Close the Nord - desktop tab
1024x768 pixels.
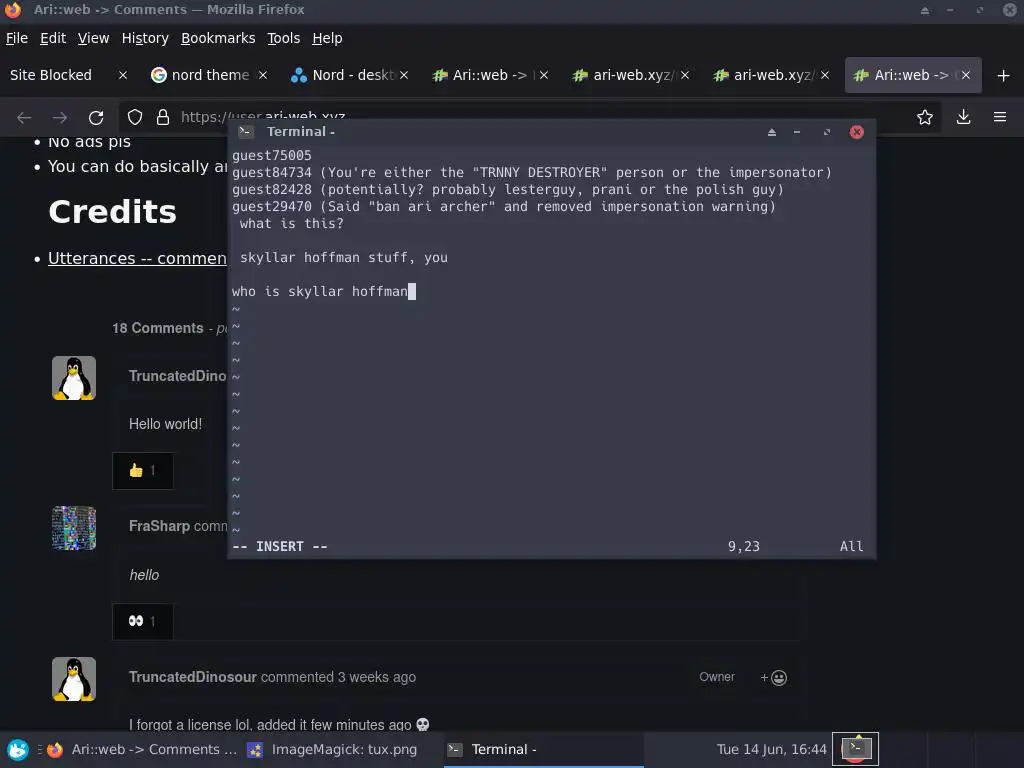click(x=404, y=75)
